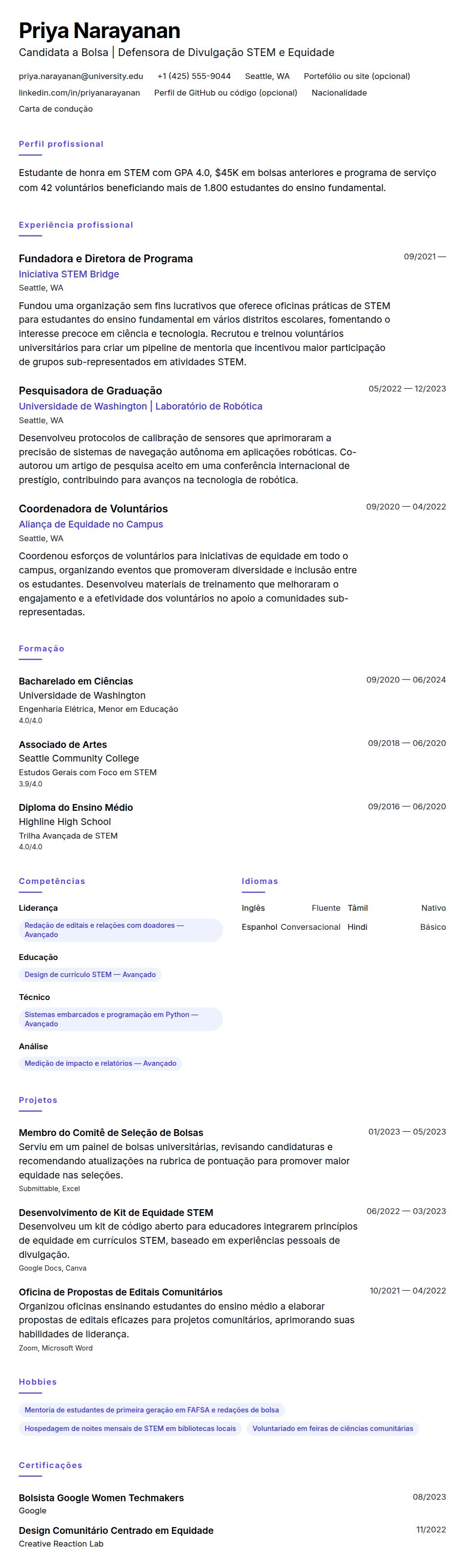Click the name heading Priya Narayanan
This screenshot has width=465, height=1568.
pos(100,30)
